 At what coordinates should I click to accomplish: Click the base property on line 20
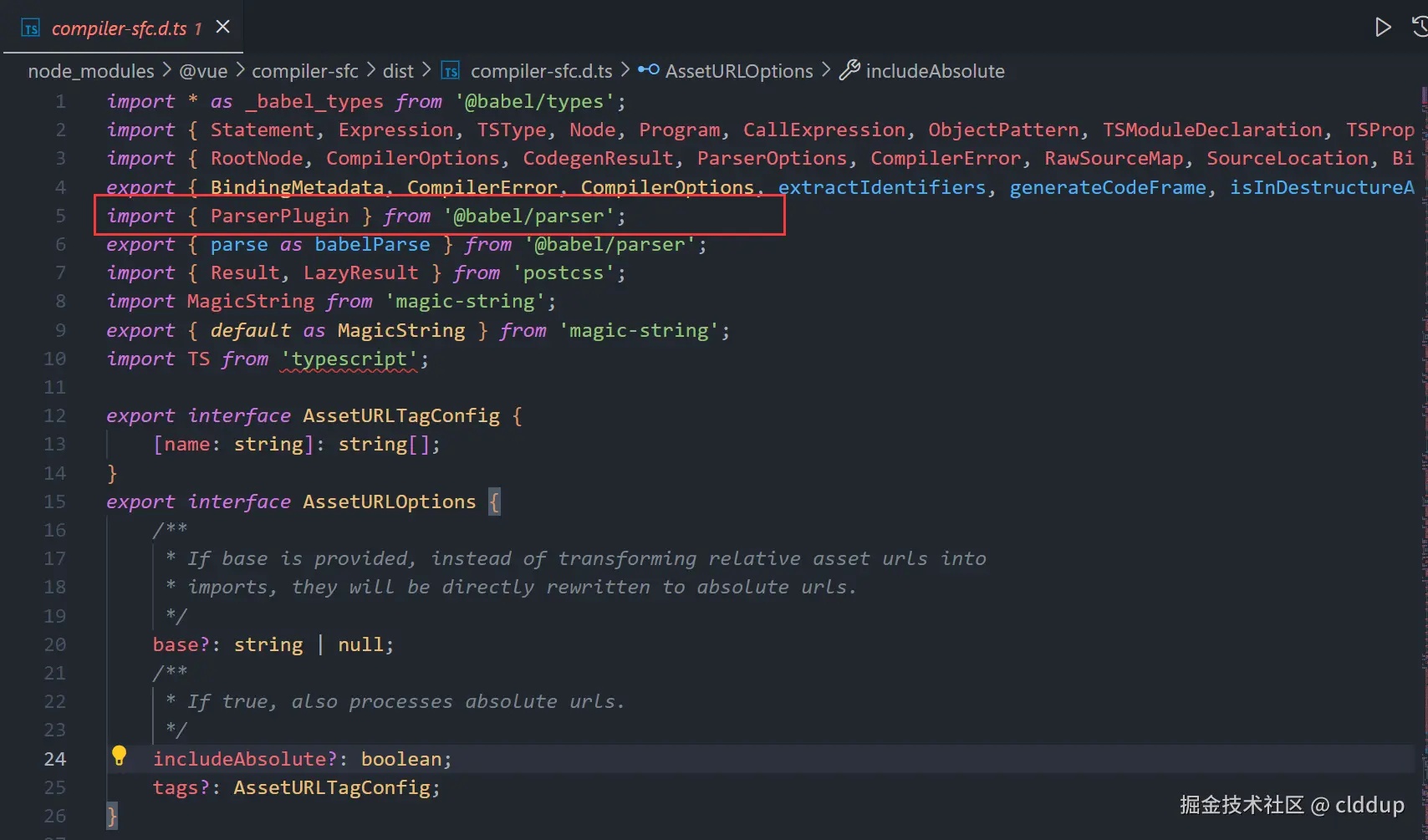176,644
